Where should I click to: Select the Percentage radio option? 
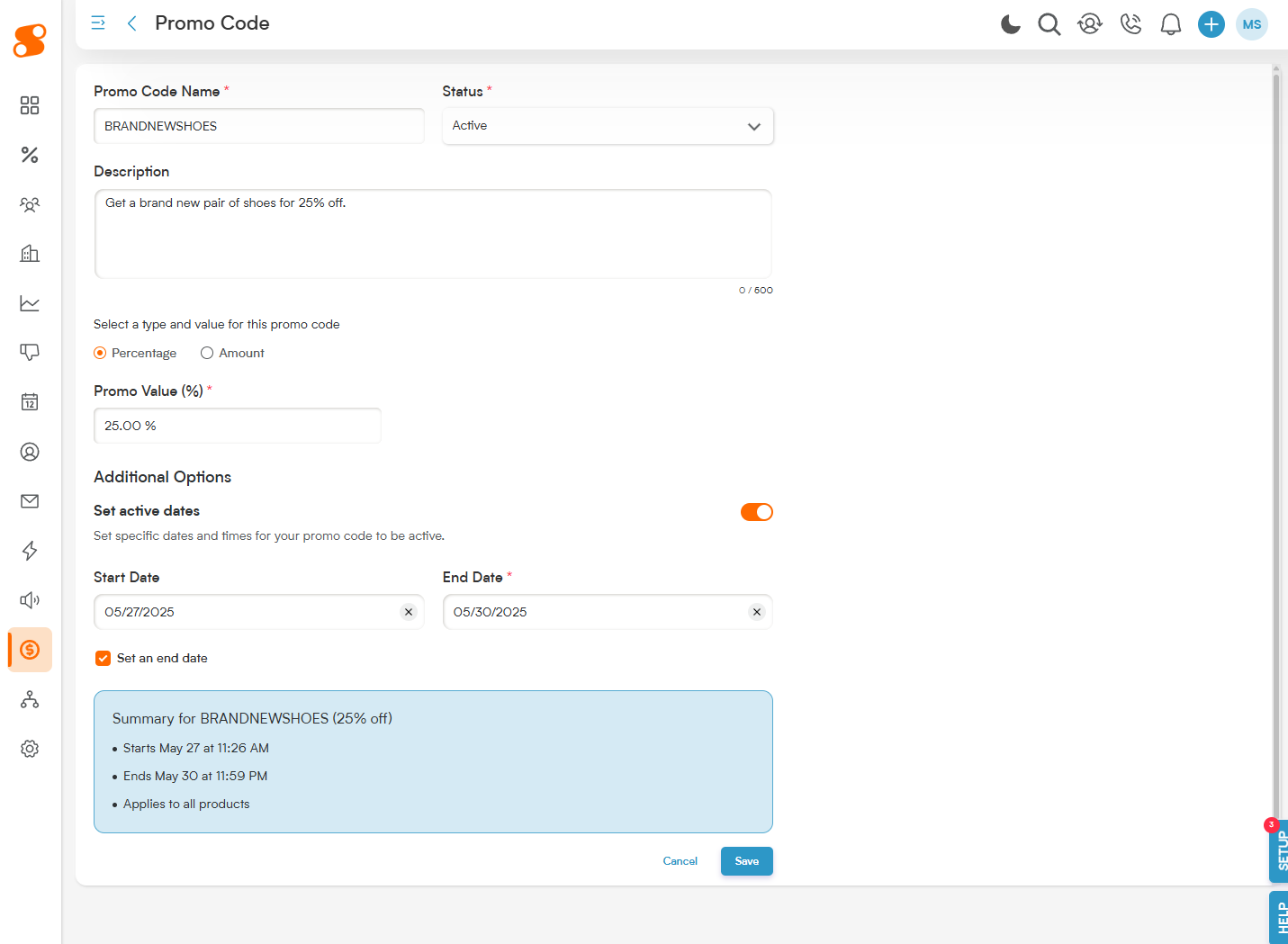tap(100, 353)
